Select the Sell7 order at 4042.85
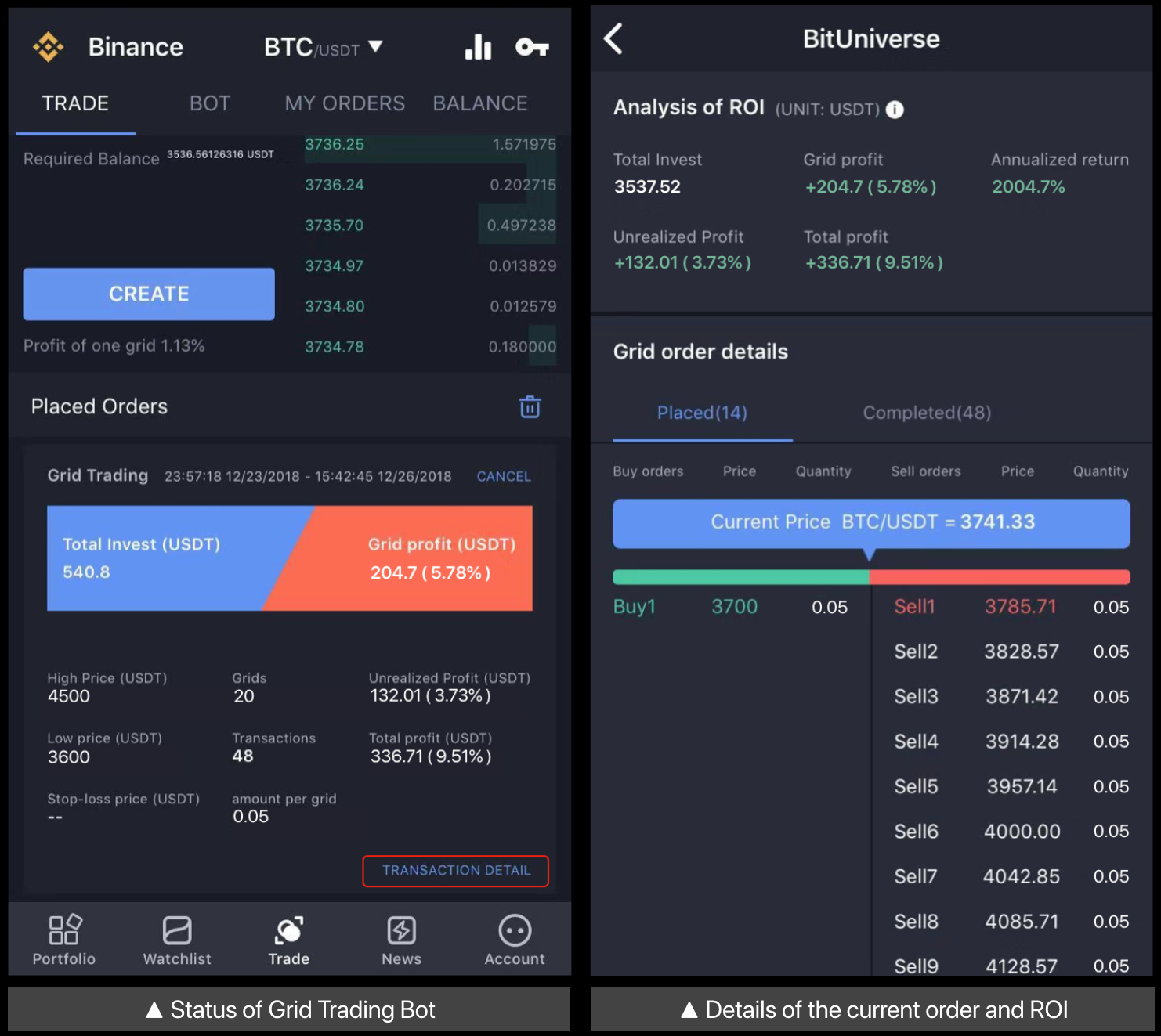 click(1011, 876)
